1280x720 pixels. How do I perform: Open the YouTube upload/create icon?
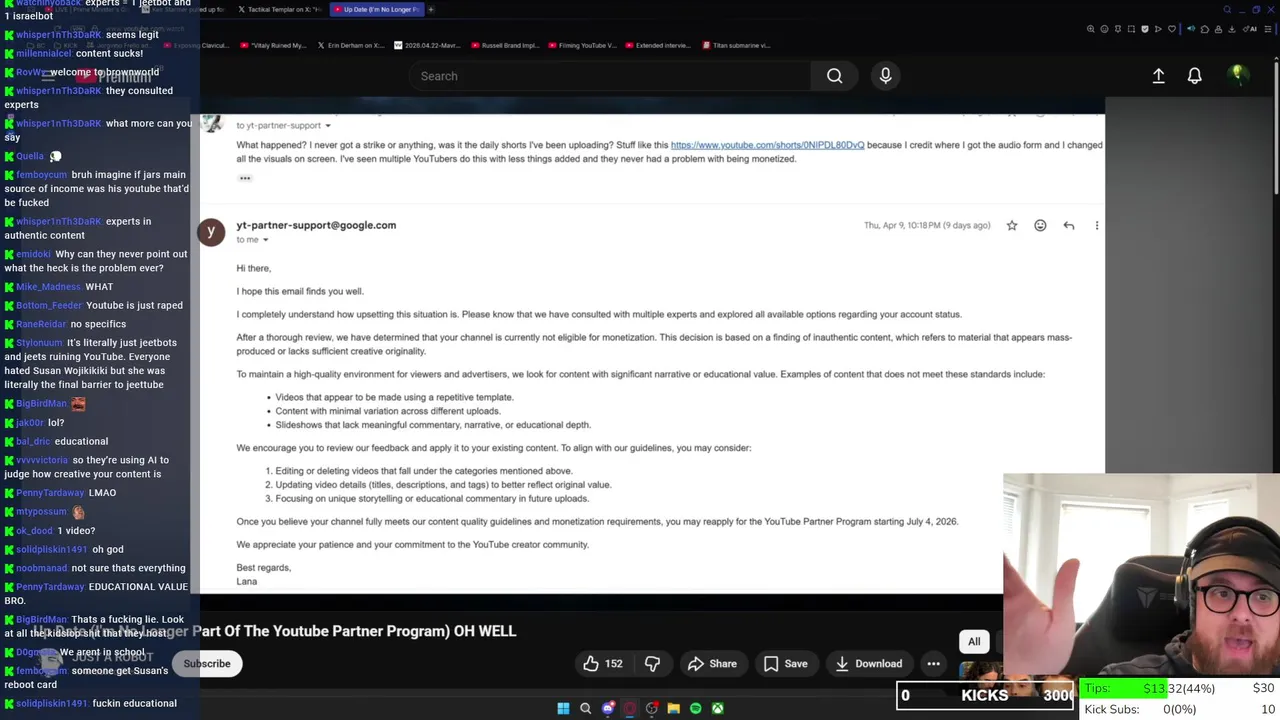point(1158,76)
